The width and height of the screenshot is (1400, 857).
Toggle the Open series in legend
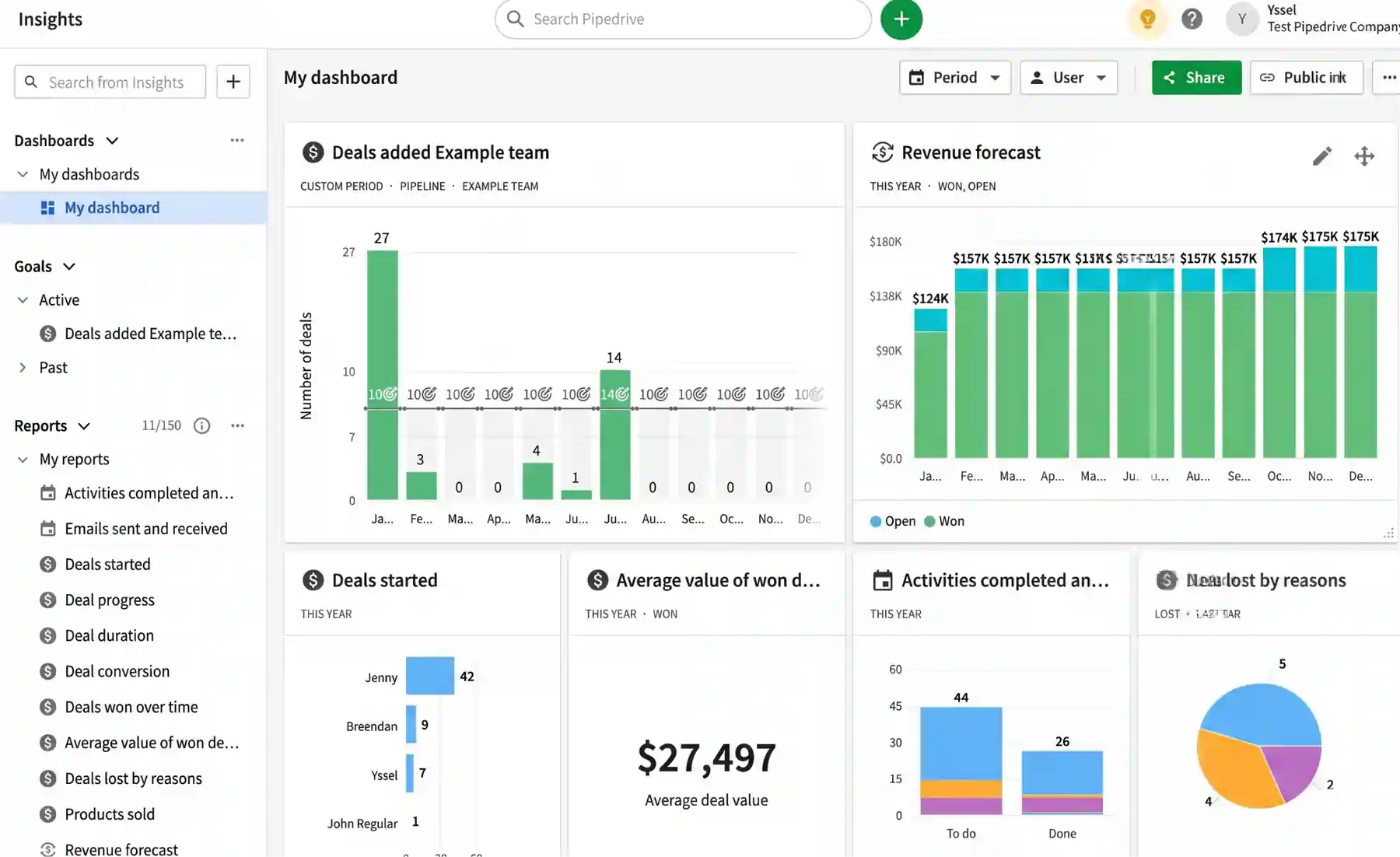click(893, 521)
